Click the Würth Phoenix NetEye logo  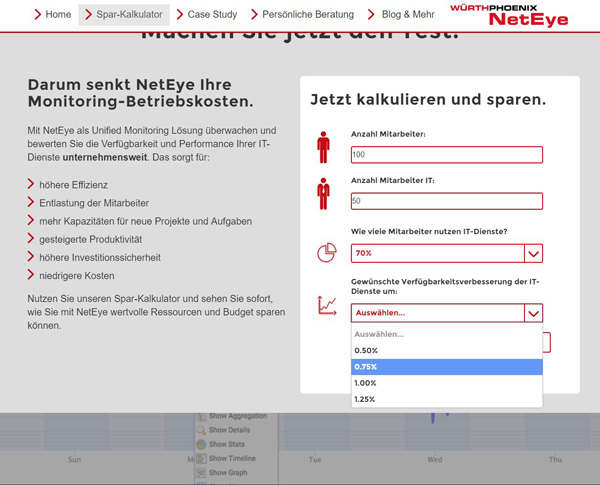coord(509,16)
